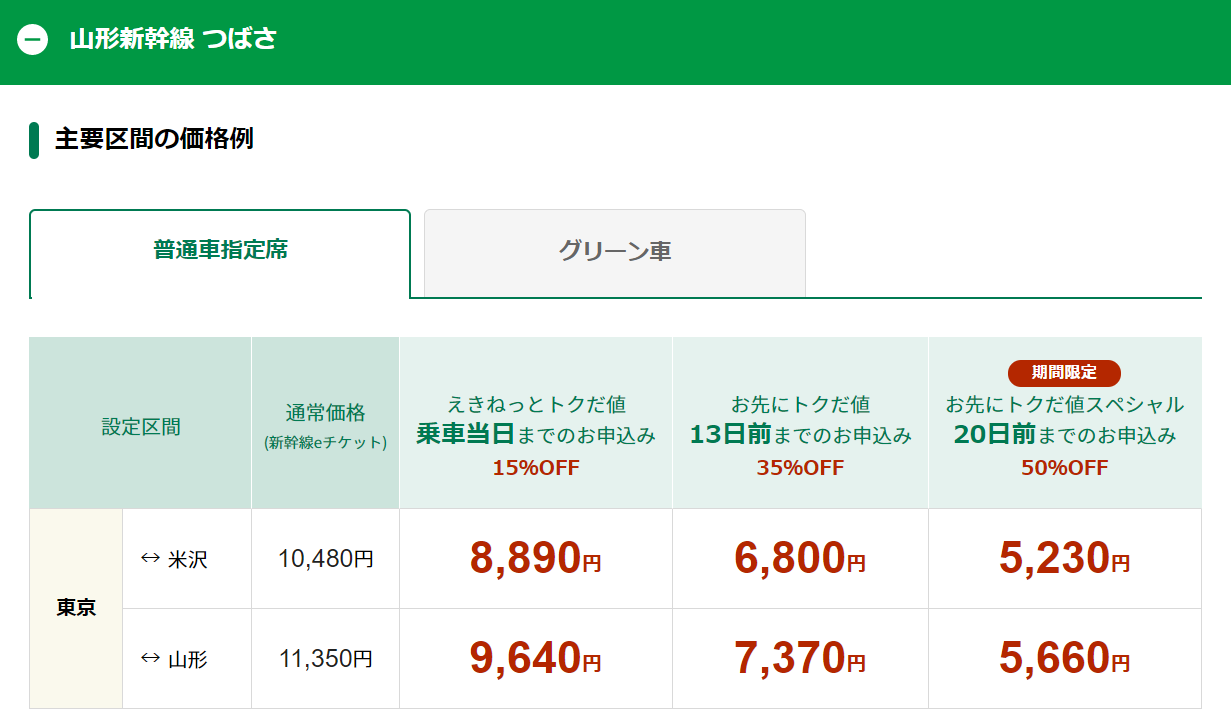Switch to the グリーン車 tab
The height and width of the screenshot is (722, 1231).
(615, 253)
